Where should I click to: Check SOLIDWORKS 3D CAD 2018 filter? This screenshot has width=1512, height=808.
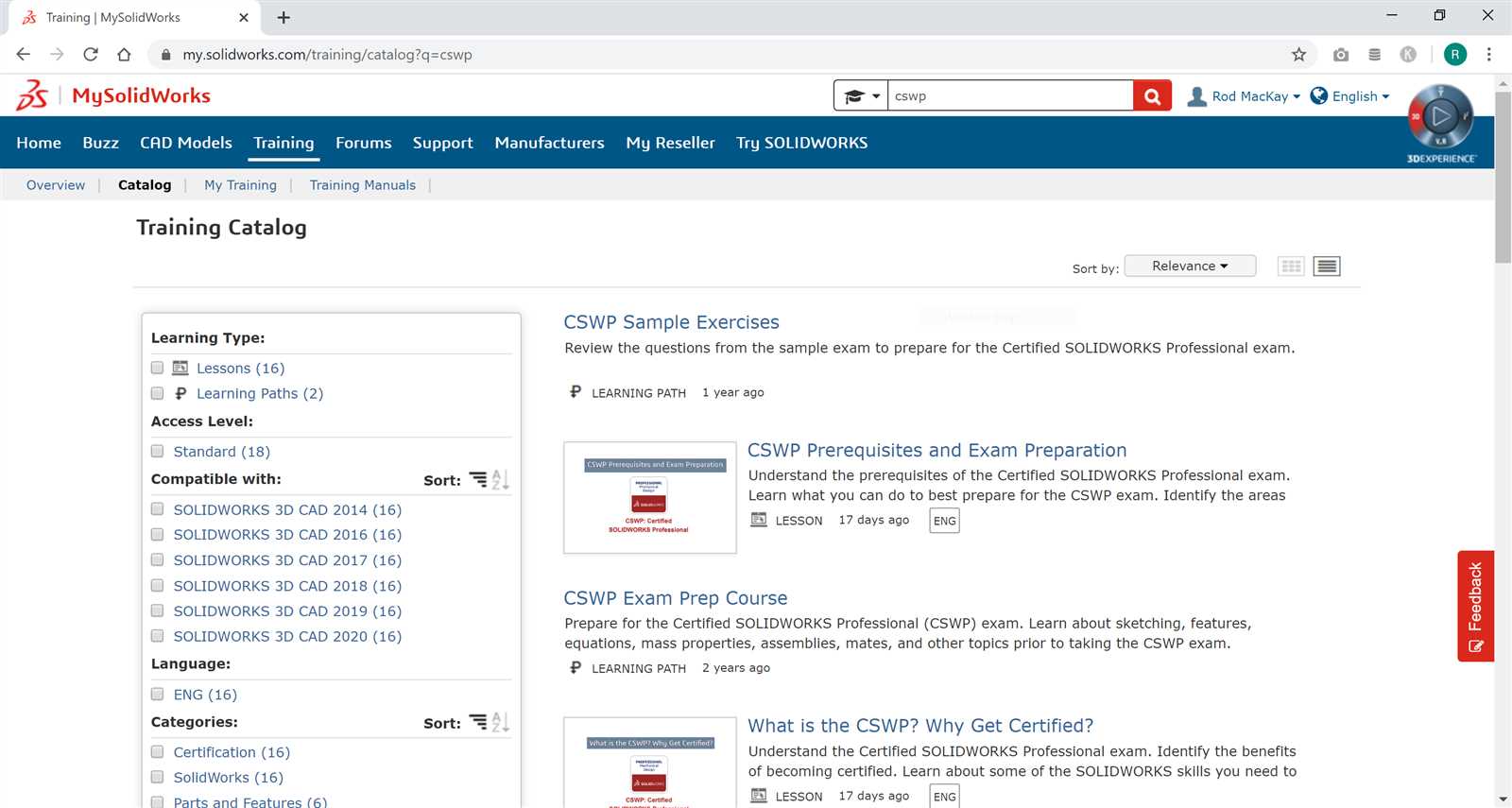(158, 586)
